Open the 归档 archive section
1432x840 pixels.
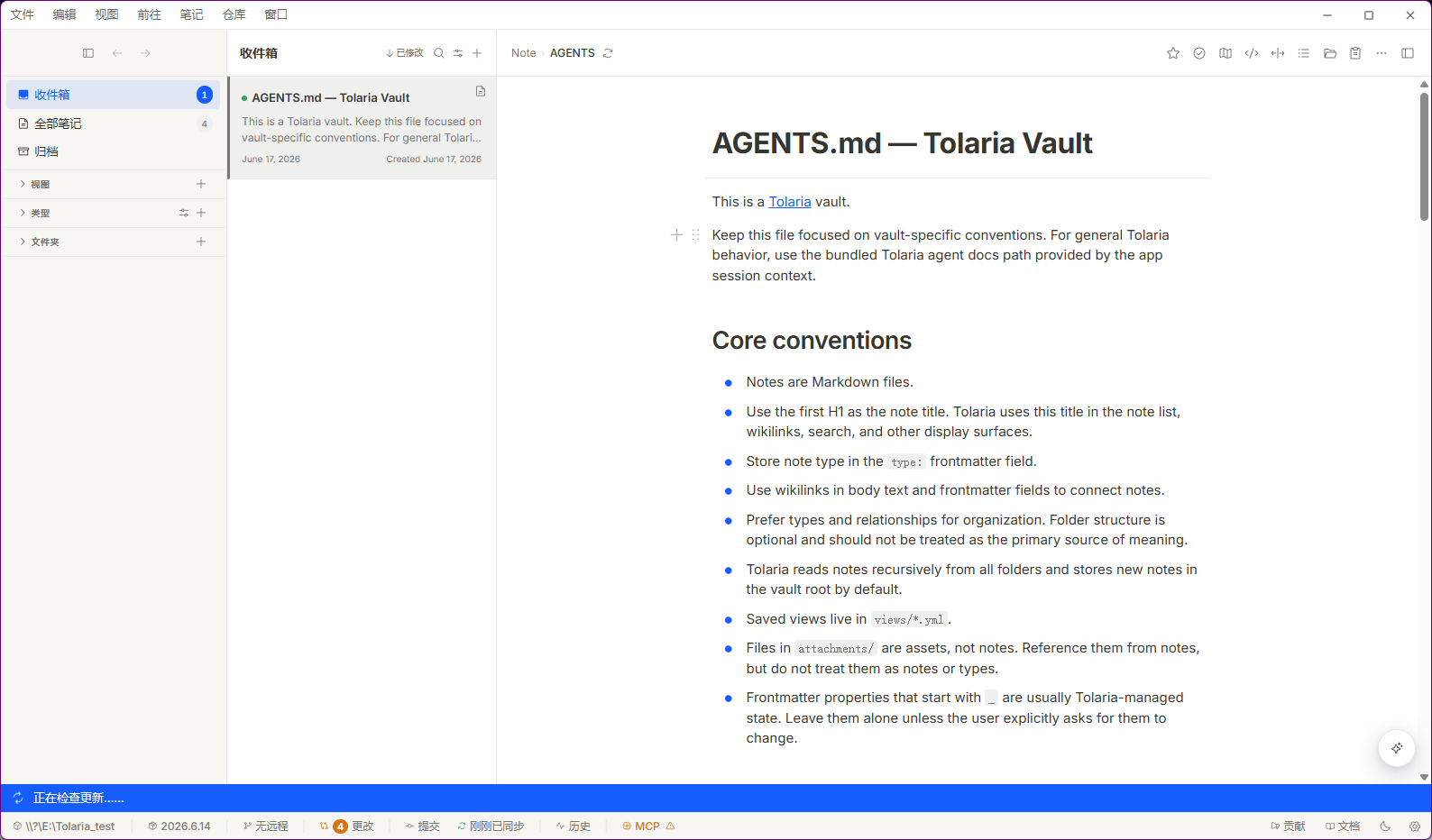point(114,151)
